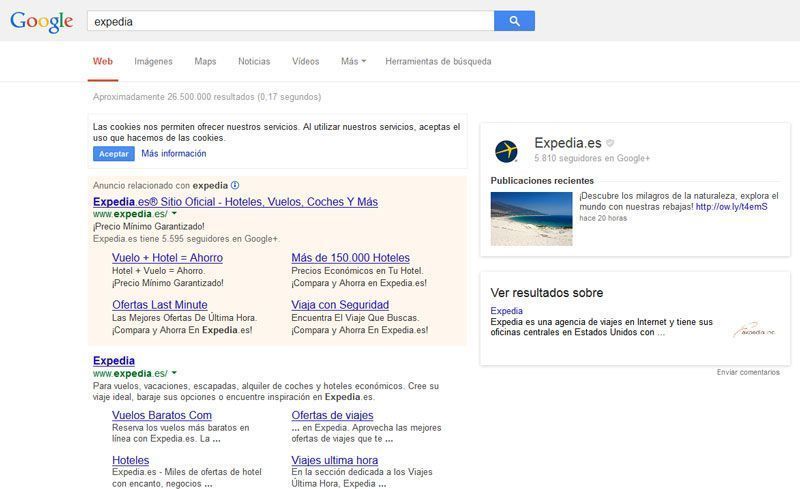Screen dimensions: 800x489
Task: Switch to the Imágenes tab
Action: 154,61
